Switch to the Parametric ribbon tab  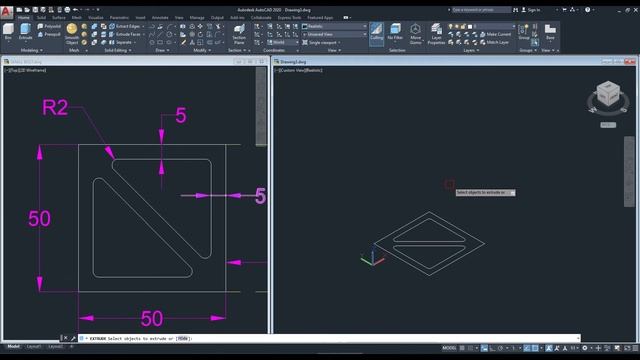(x=119, y=18)
